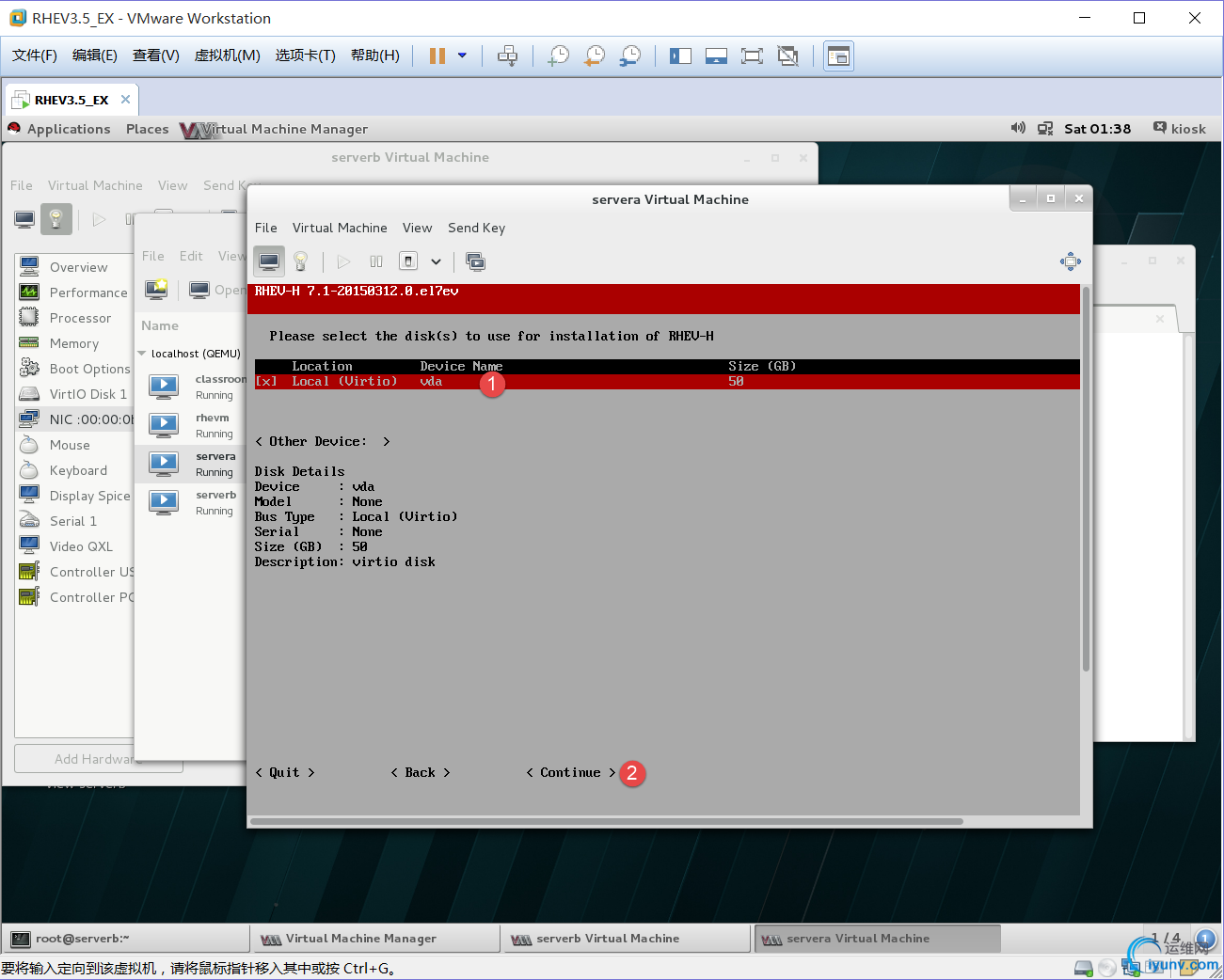This screenshot has height=980, width=1224.
Task: Open File menu in servera window
Action: [x=266, y=228]
